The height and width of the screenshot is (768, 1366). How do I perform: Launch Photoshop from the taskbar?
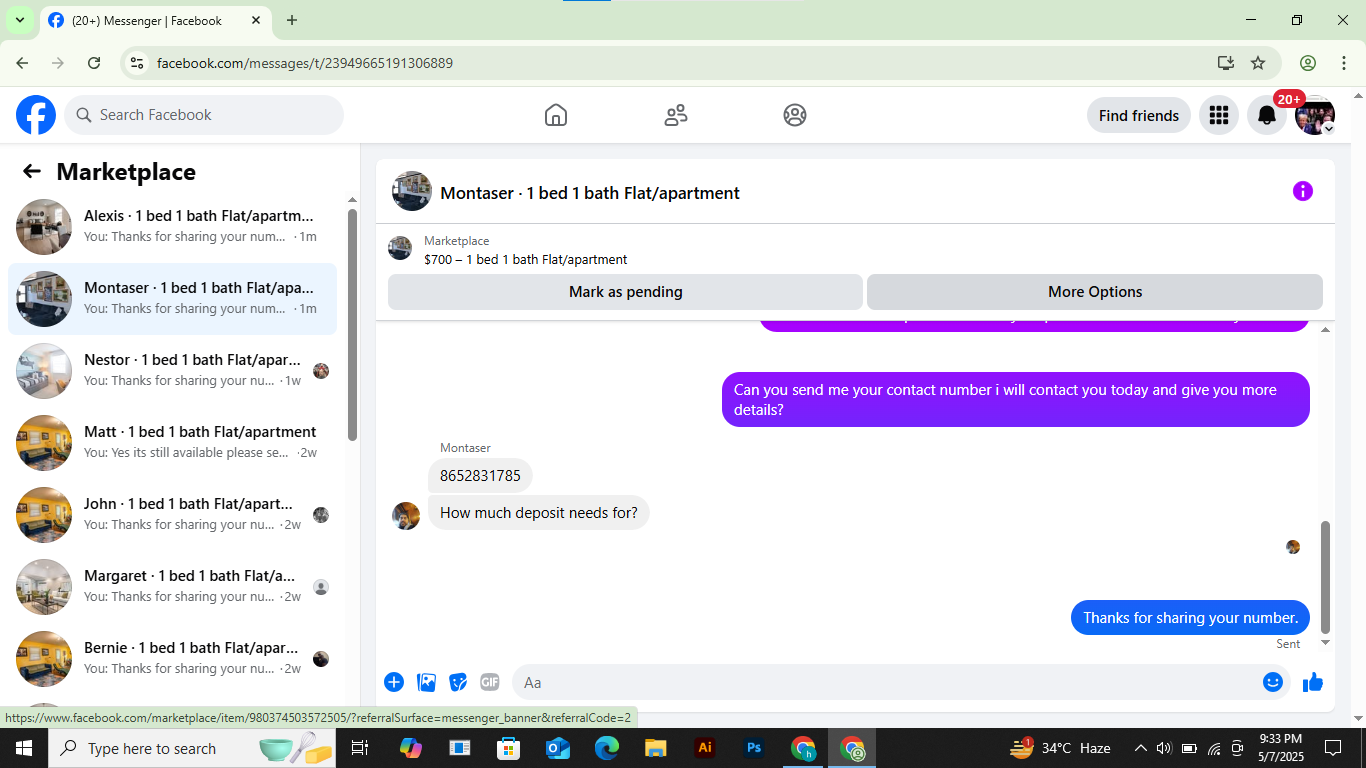[754, 748]
